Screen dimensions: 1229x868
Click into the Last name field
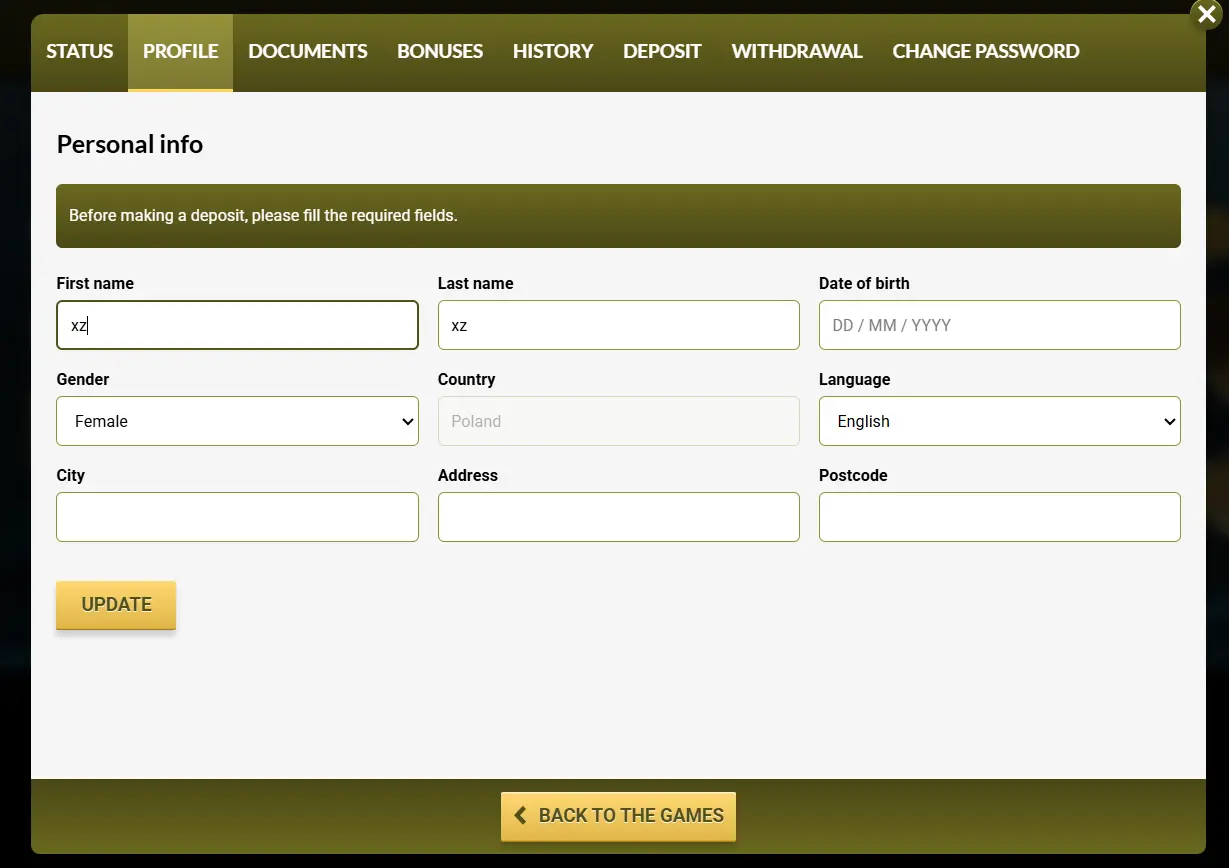click(x=619, y=325)
